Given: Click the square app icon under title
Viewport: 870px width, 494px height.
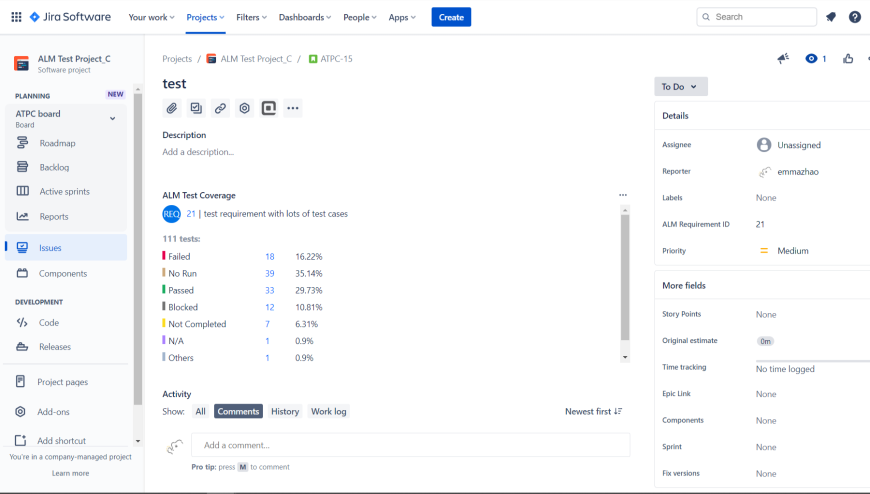Looking at the screenshot, I should [x=269, y=108].
